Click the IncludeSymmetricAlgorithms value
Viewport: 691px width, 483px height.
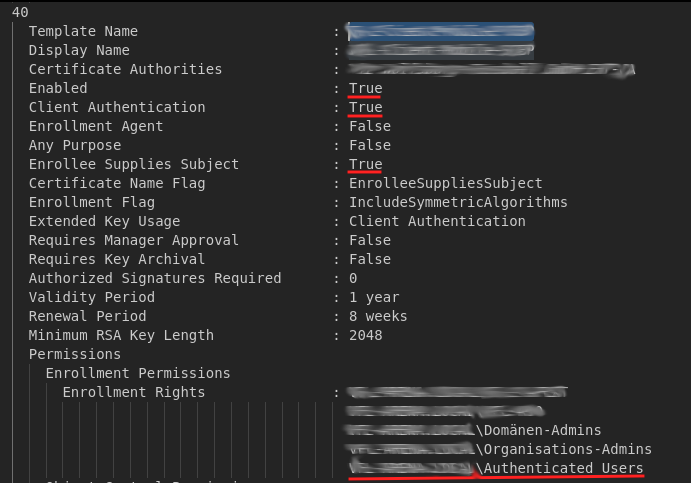458,203
